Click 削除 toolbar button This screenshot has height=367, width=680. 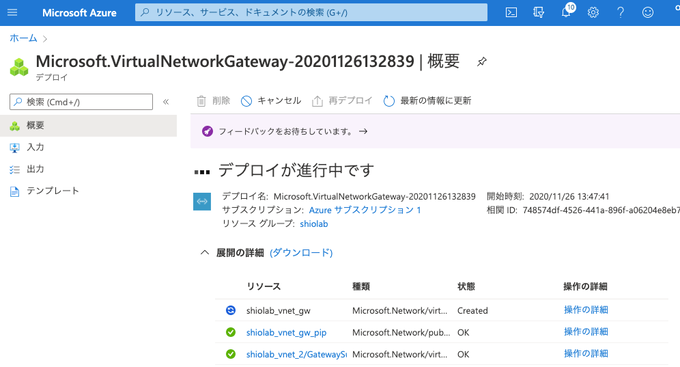click(213, 101)
